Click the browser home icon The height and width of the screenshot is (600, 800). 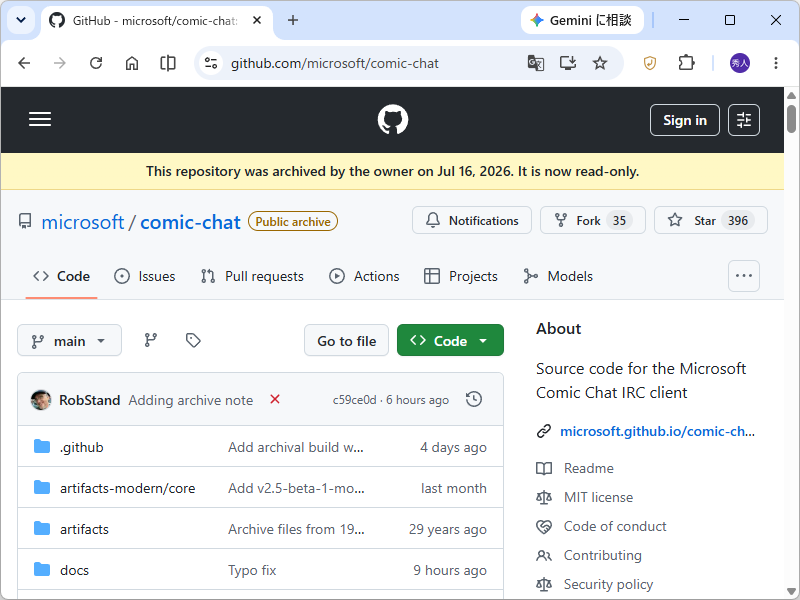point(132,63)
